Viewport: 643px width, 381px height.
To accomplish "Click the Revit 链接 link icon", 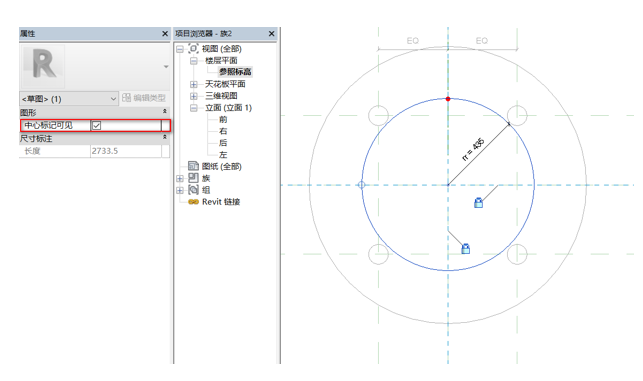I will click(x=193, y=202).
